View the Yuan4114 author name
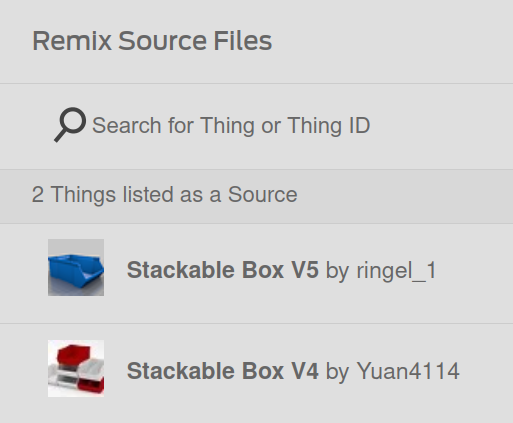This screenshot has width=513, height=423. coord(408,371)
